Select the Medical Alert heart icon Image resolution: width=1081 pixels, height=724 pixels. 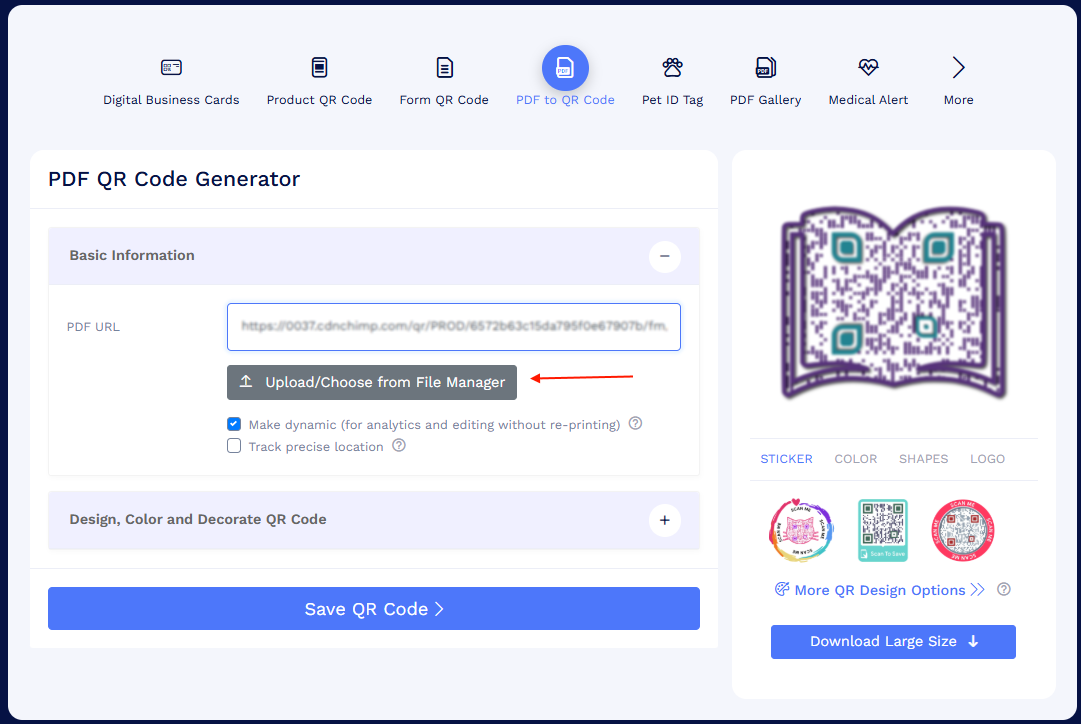pos(868,68)
